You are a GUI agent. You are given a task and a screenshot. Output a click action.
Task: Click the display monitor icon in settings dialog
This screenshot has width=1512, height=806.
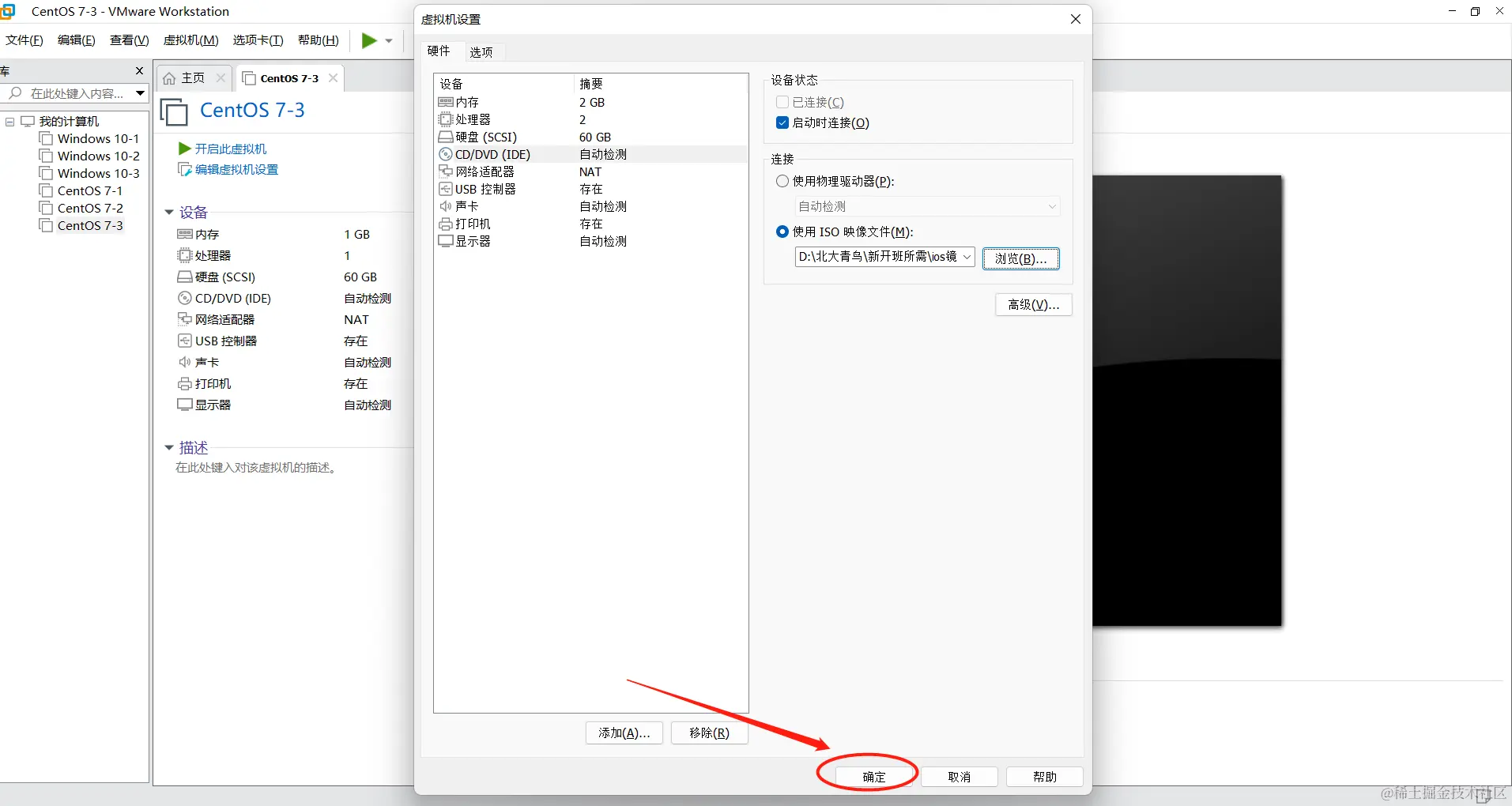(x=446, y=241)
